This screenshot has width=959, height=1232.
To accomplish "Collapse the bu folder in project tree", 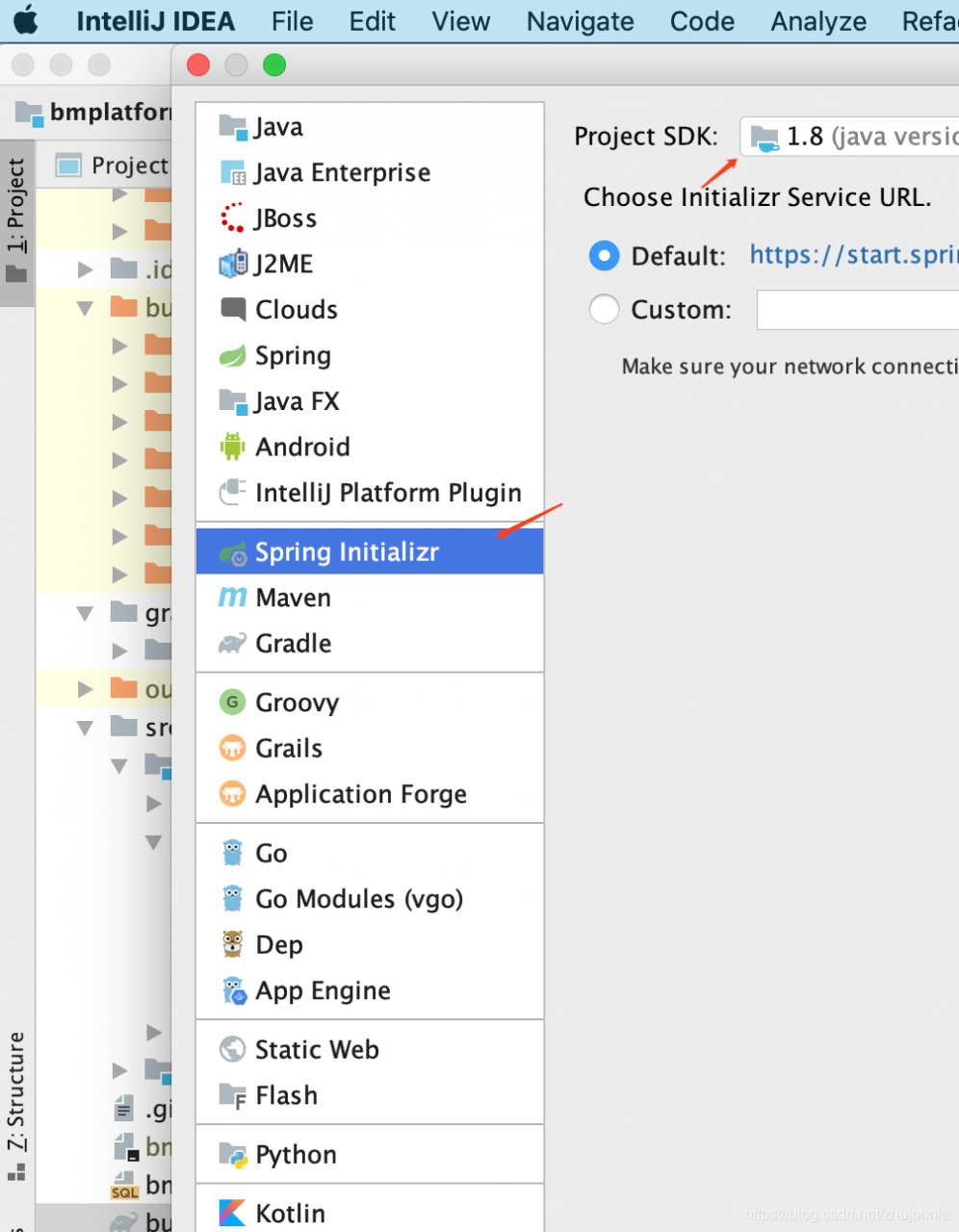I will coord(86,308).
